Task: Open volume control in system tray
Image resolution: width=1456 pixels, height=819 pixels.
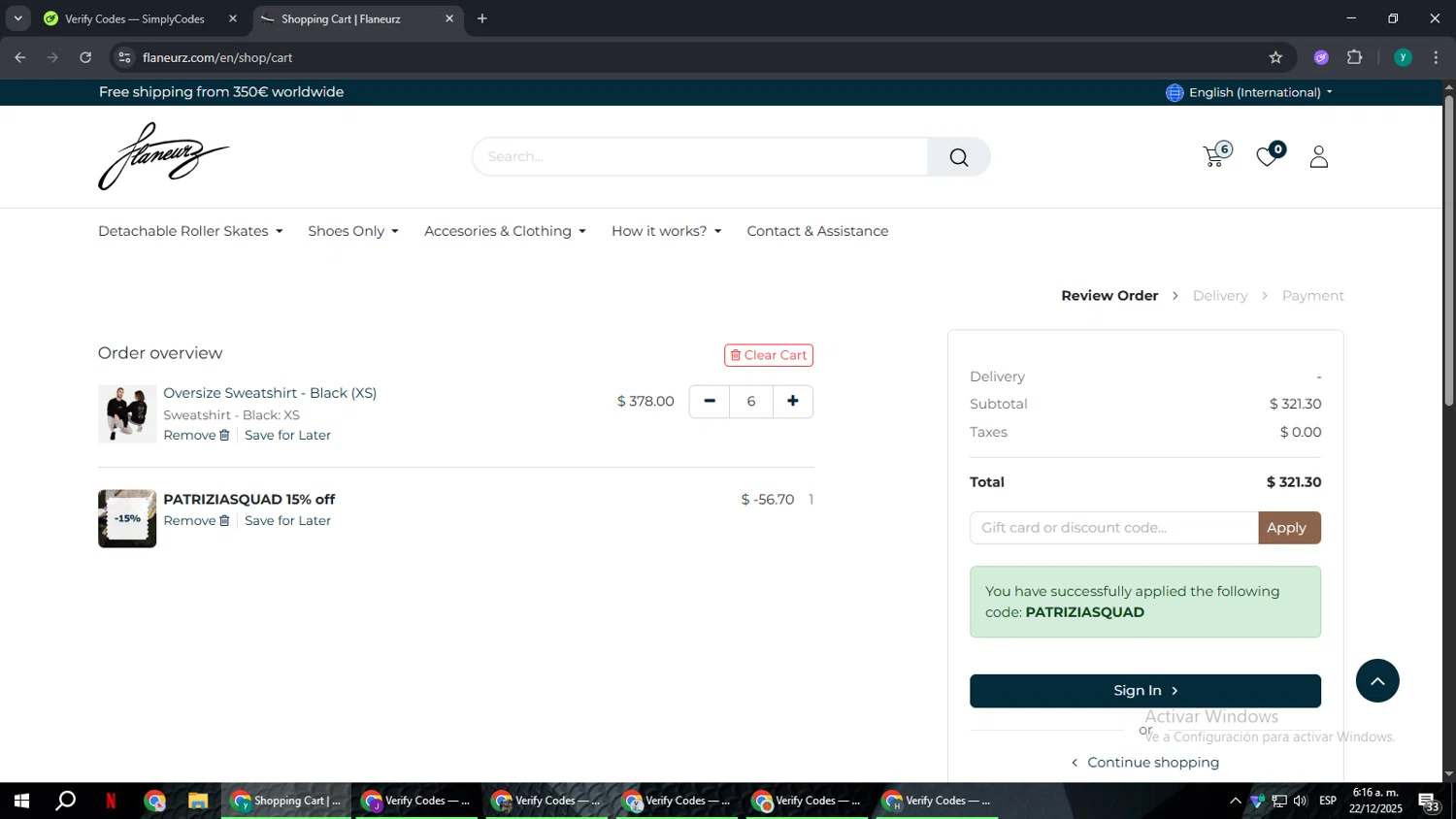Action: click(1301, 801)
